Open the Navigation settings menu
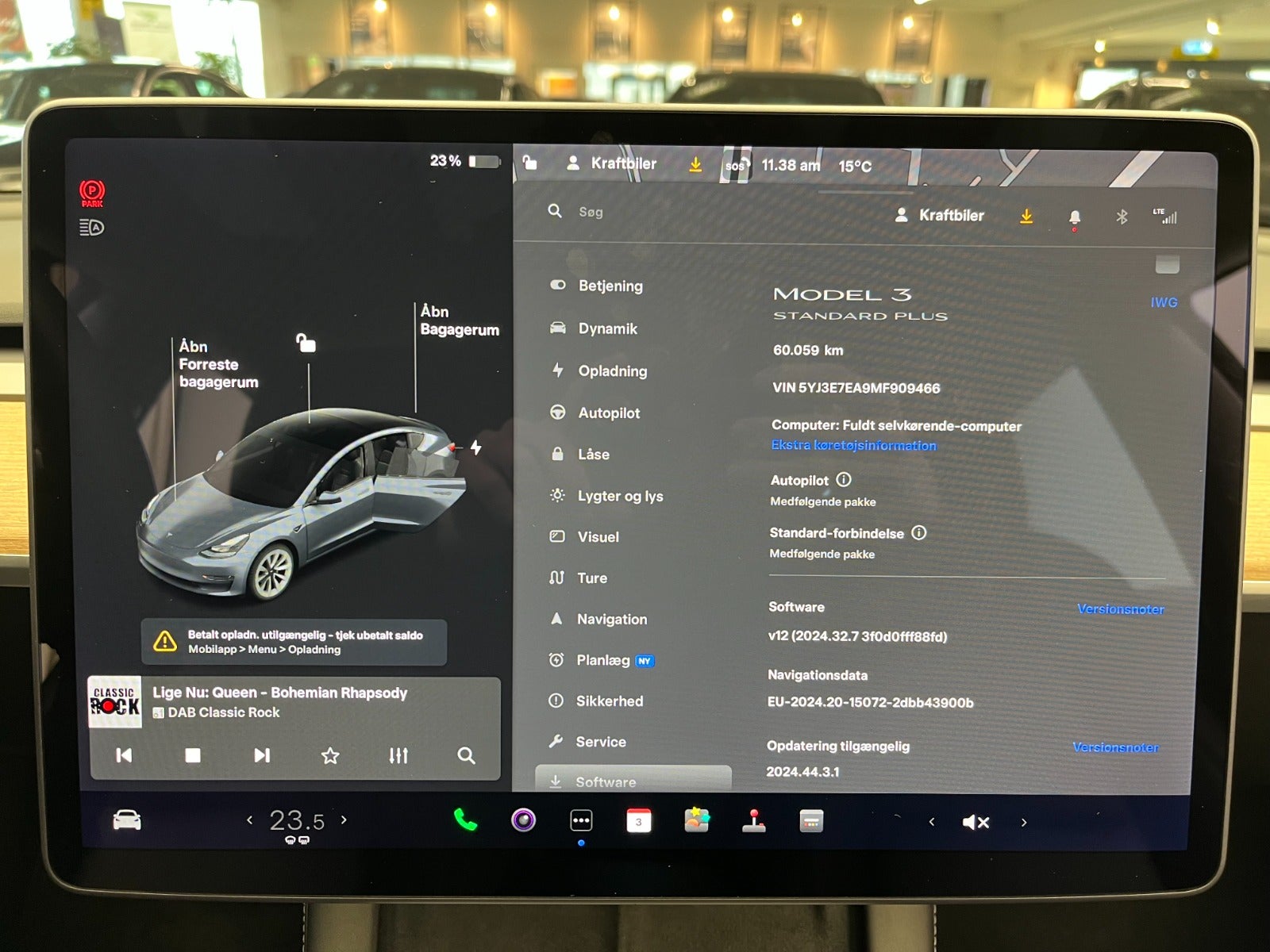Viewport: 1270px width, 952px height. pos(598,619)
